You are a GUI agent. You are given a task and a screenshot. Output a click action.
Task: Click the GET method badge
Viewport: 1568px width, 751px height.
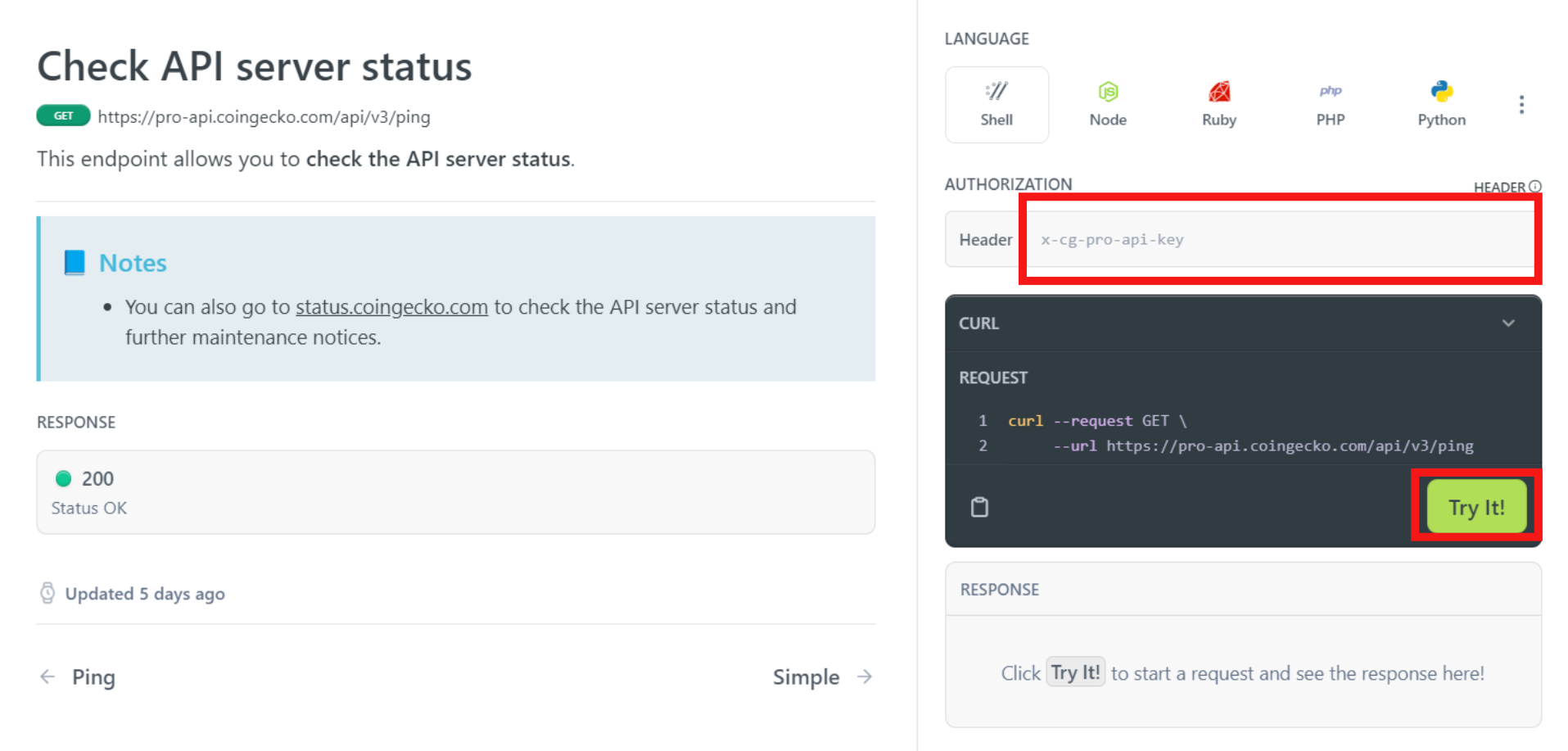(x=63, y=116)
